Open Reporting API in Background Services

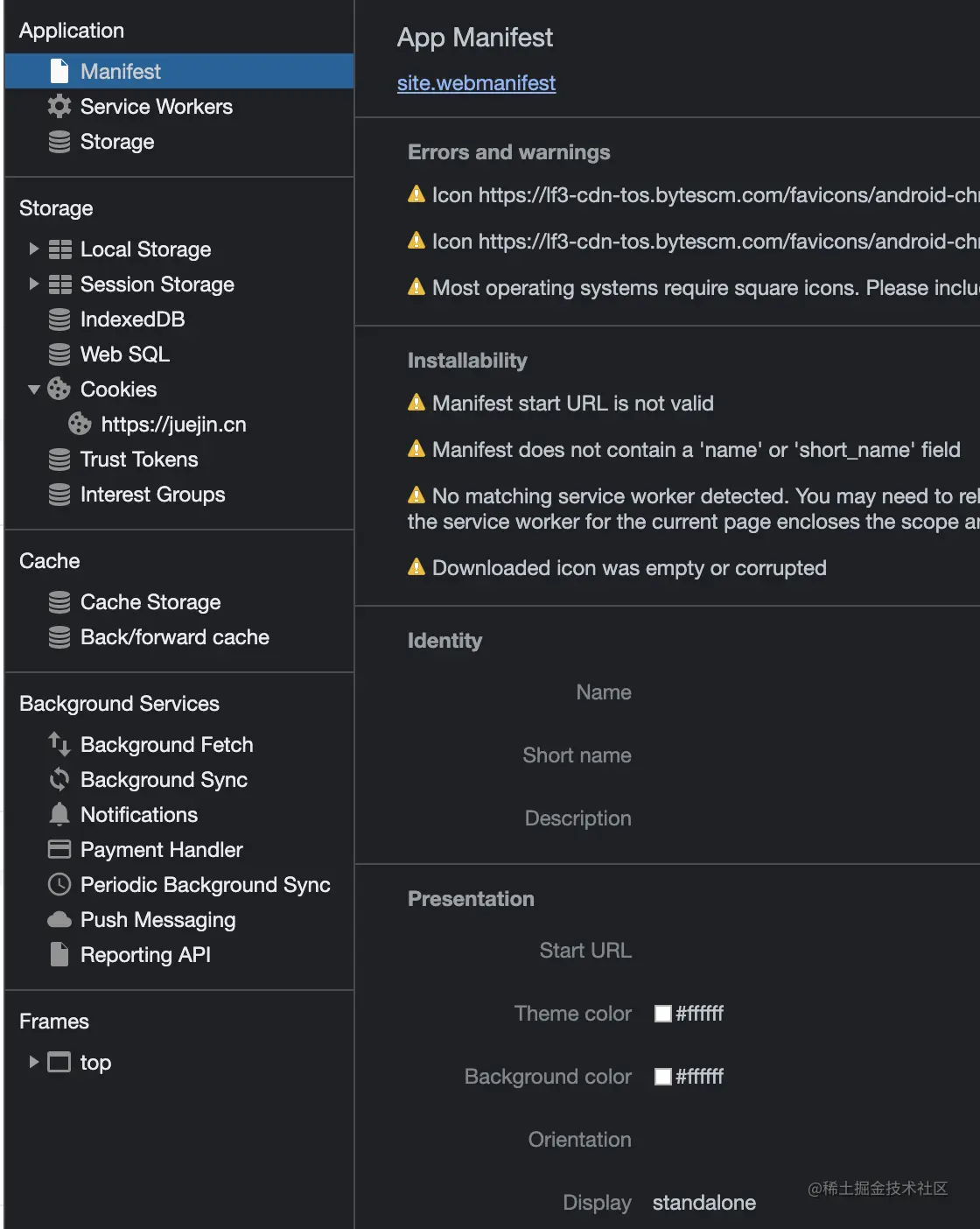(x=145, y=955)
